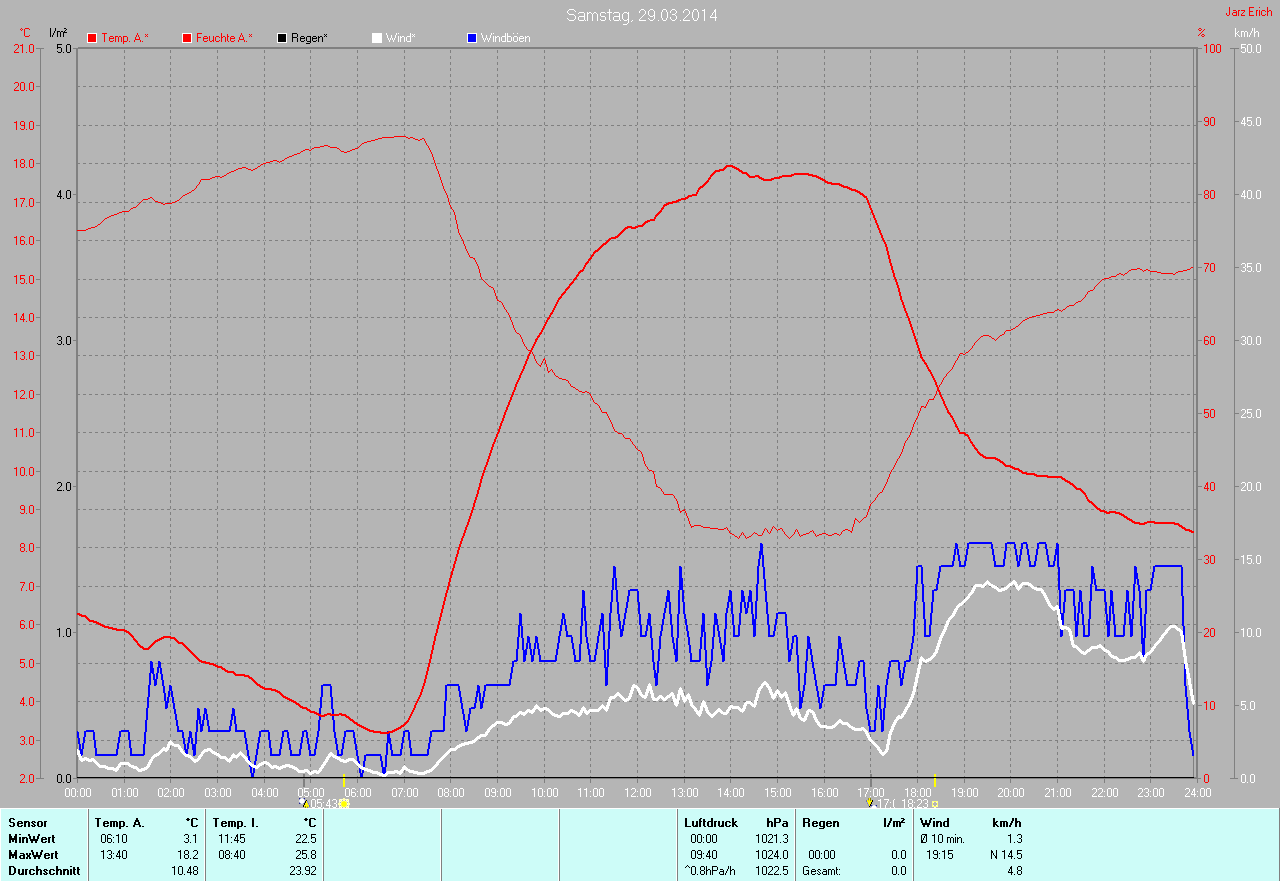Click the MaxWert row label

pyautogui.click(x=33, y=855)
